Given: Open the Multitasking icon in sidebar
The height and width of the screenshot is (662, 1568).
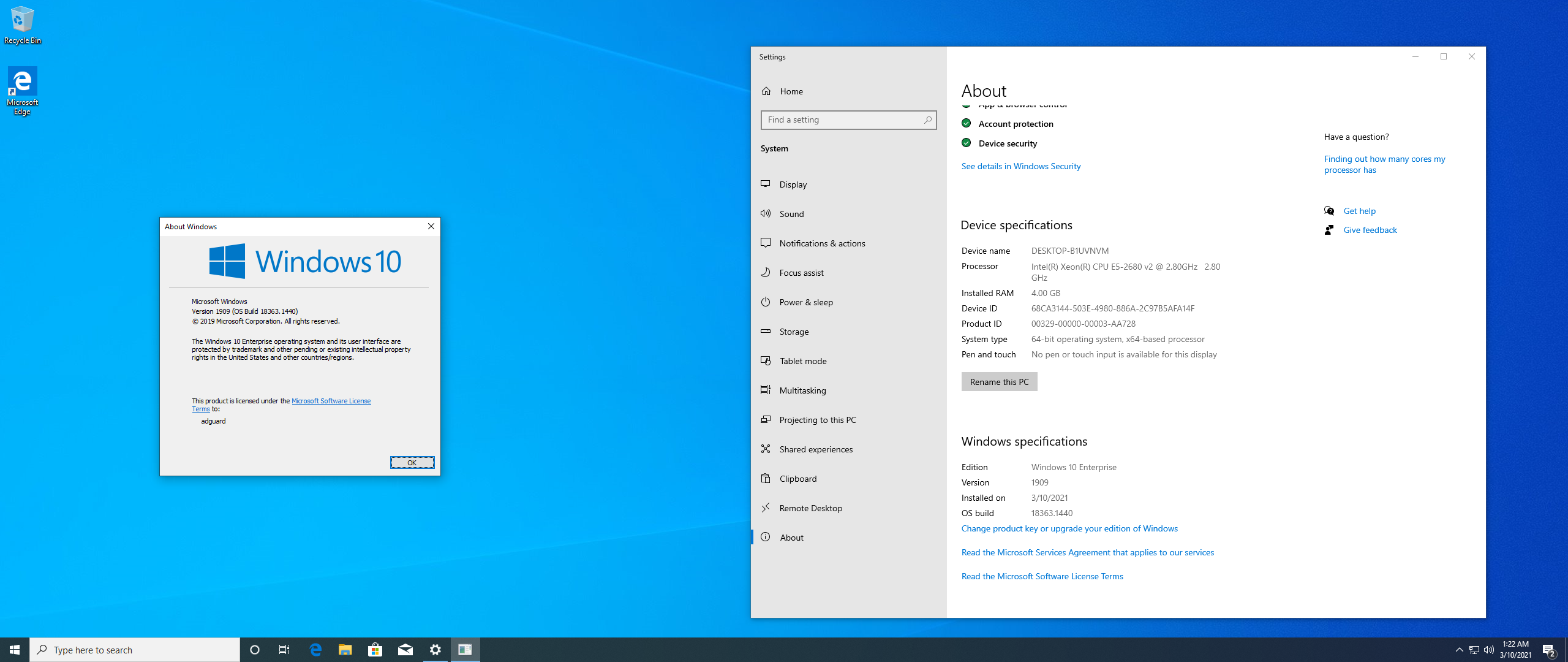Looking at the screenshot, I should tap(766, 390).
